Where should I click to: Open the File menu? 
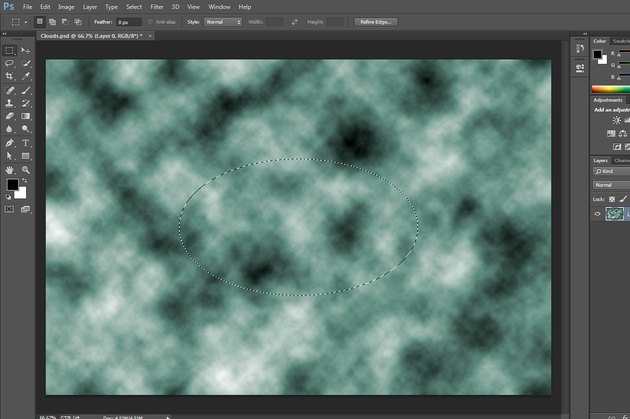pyautogui.click(x=27, y=7)
